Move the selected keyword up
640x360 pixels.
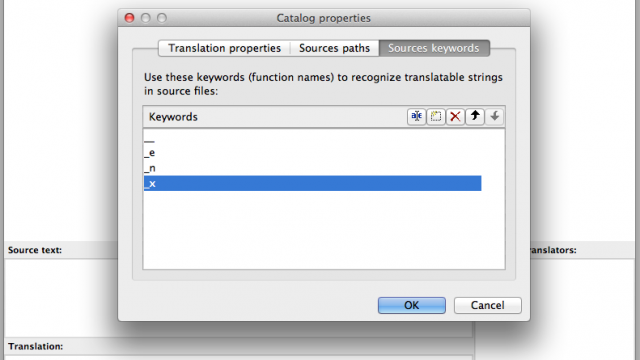[475, 117]
